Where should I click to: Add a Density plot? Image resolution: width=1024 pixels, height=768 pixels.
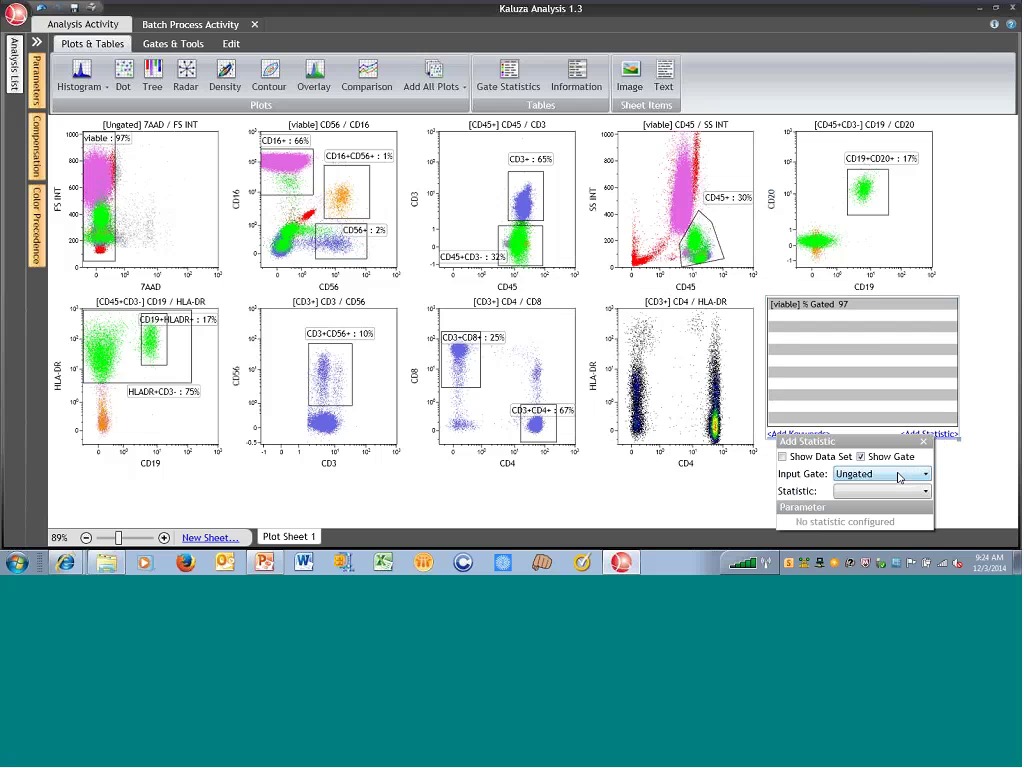tap(225, 75)
